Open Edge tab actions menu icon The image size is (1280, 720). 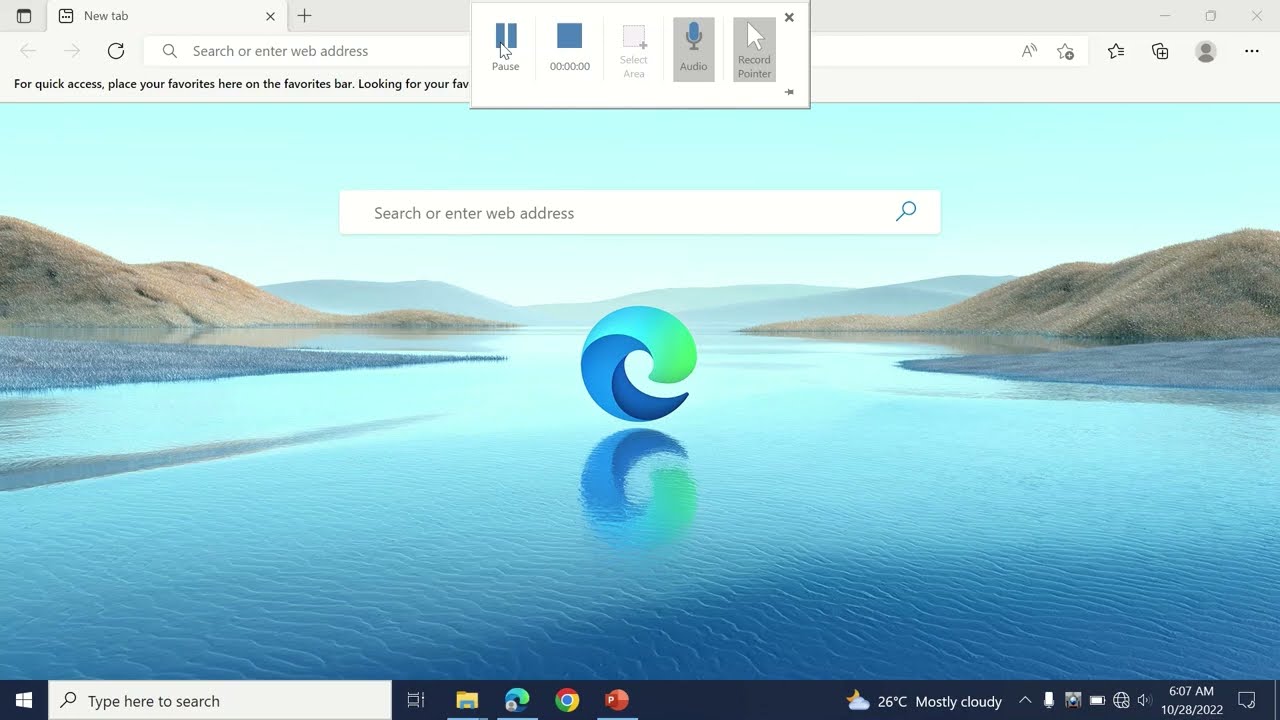tap(24, 16)
